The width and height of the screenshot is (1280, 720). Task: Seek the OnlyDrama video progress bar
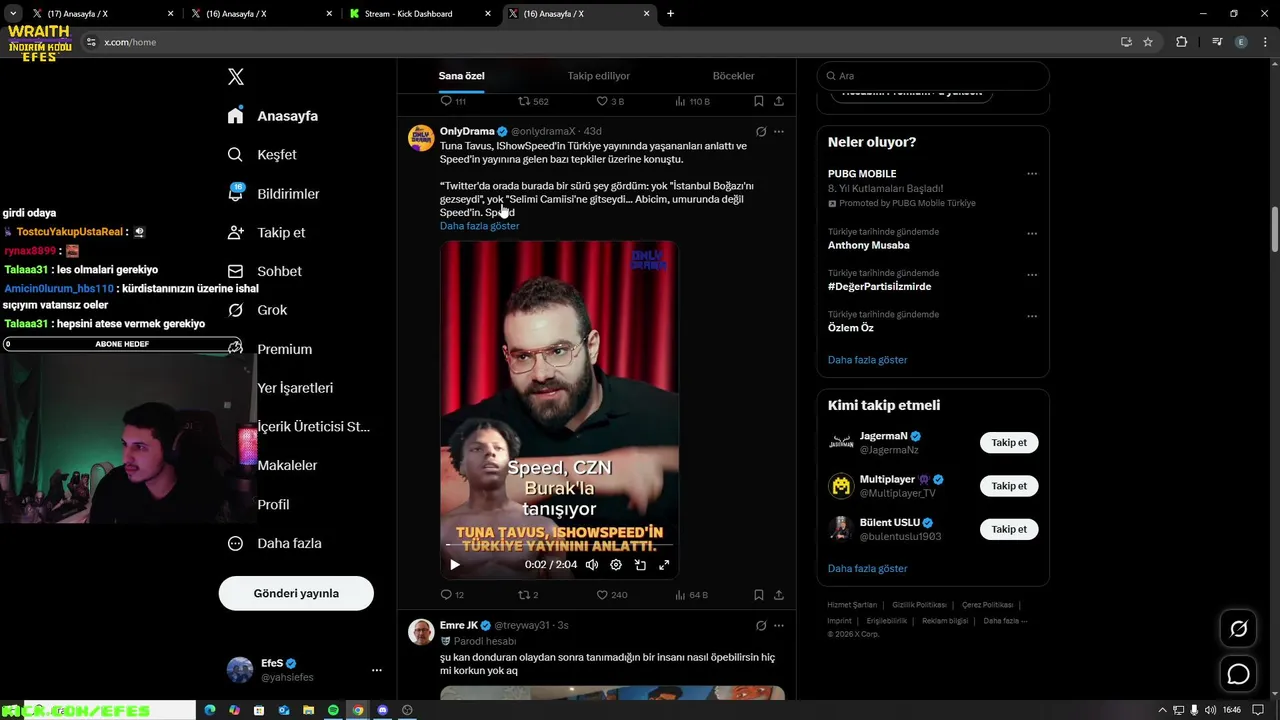point(559,546)
